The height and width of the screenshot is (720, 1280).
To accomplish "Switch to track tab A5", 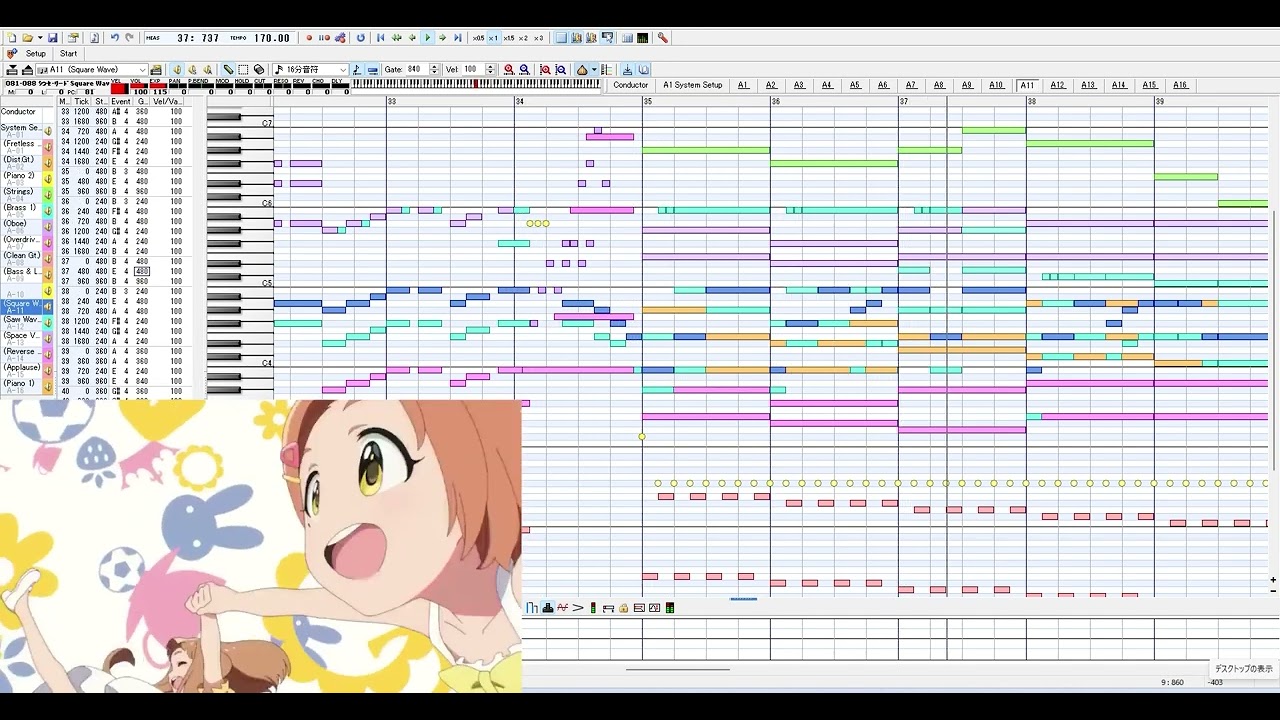I will coord(855,85).
